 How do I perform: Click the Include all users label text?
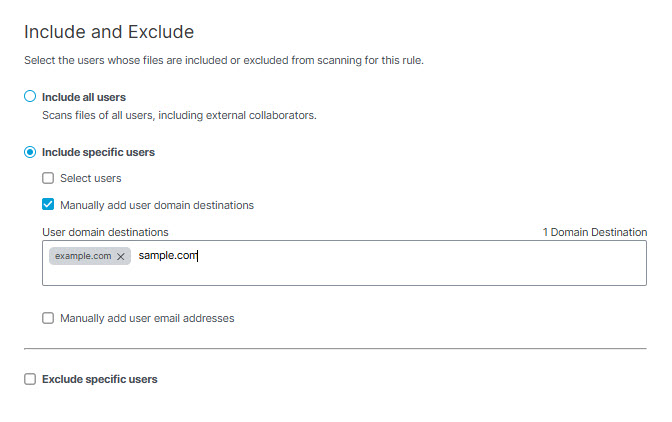(x=84, y=97)
